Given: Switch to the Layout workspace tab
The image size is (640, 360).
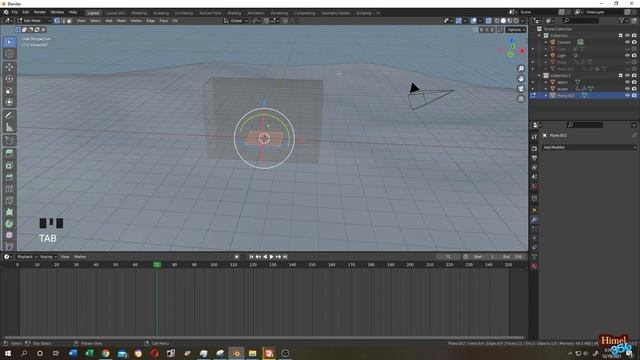Looking at the screenshot, I should point(93,13).
